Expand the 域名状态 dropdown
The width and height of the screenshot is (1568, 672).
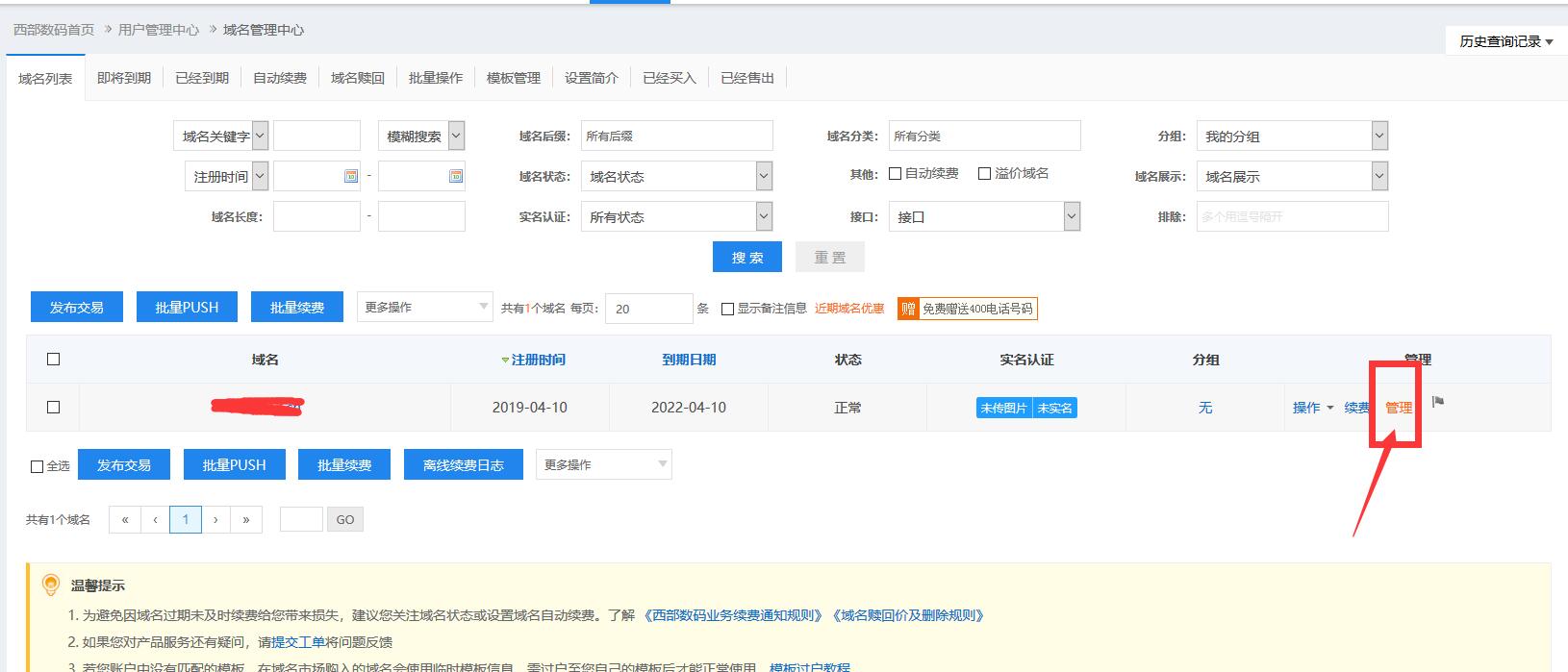click(x=676, y=176)
